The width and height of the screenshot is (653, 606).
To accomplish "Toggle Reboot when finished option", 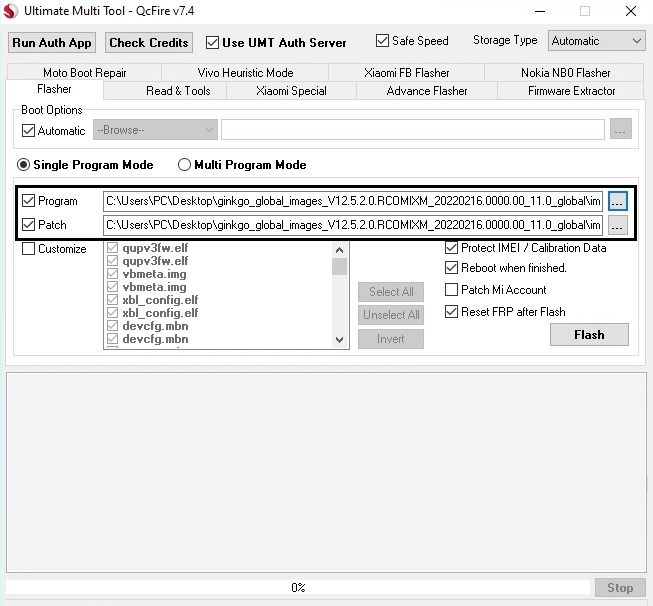I will [451, 267].
